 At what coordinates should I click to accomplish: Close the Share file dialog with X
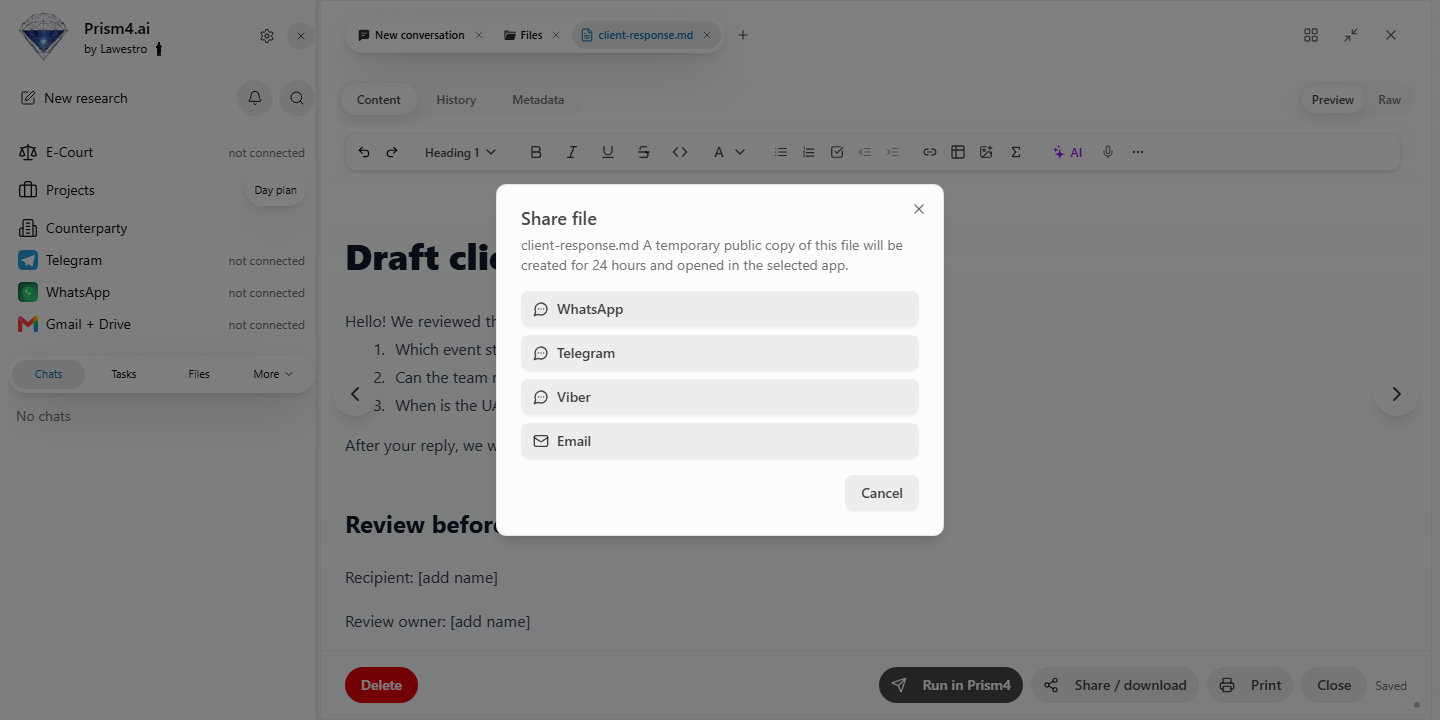(919, 209)
